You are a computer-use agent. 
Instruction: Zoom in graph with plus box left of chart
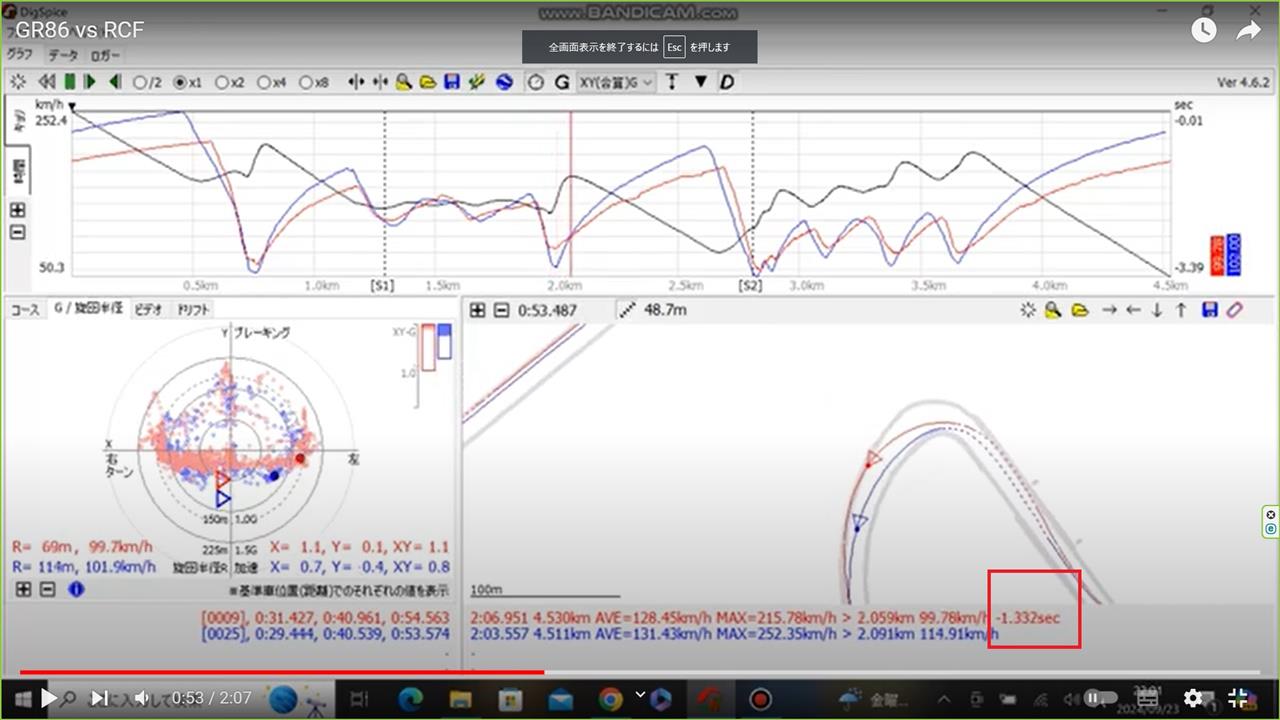[x=17, y=210]
